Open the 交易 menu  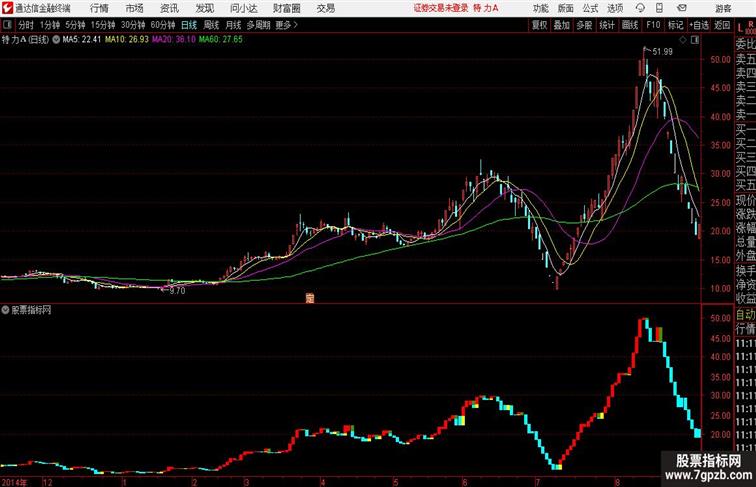click(325, 8)
